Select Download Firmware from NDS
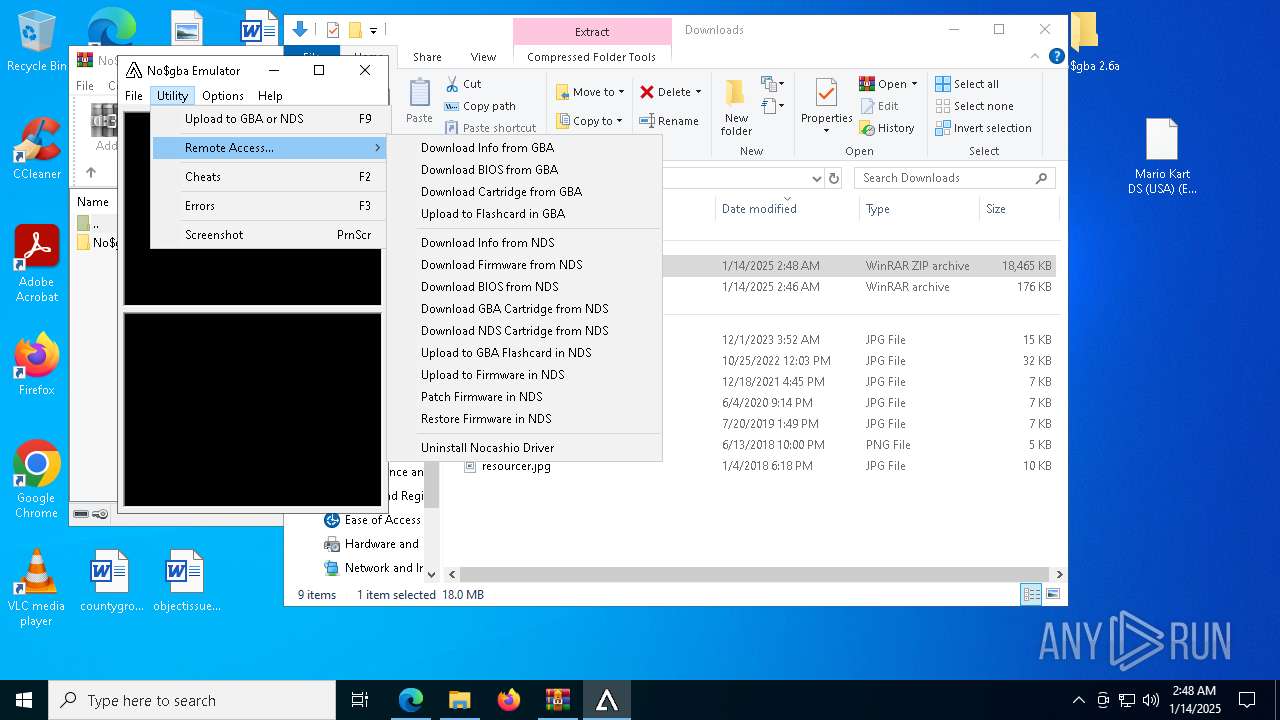 (525, 265)
